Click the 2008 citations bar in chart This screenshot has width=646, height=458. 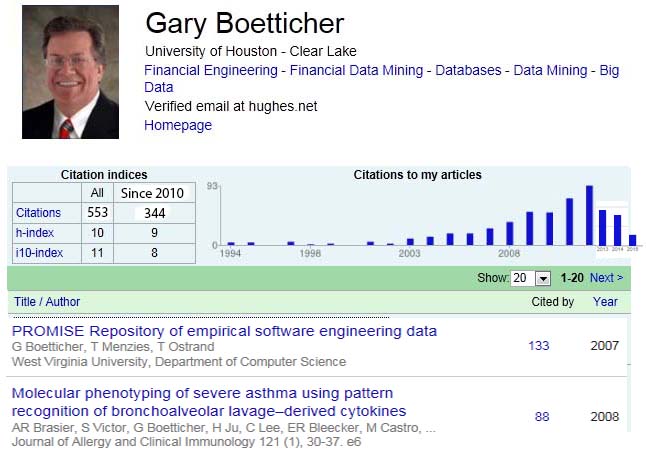pyautogui.click(x=510, y=234)
